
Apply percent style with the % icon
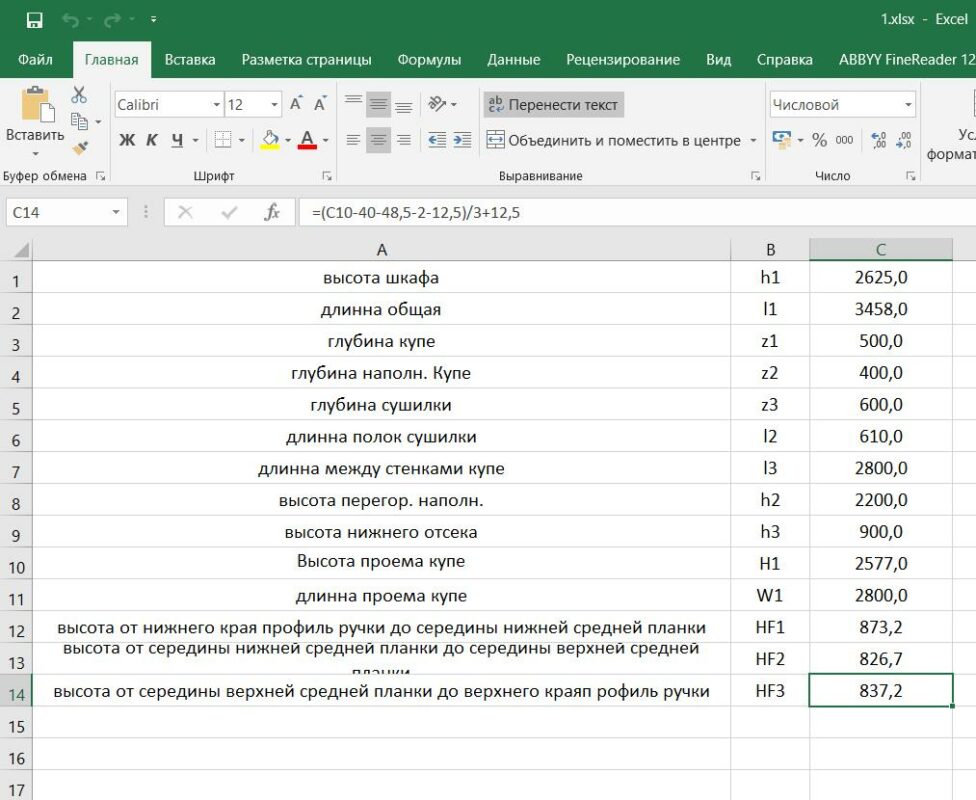pos(819,140)
